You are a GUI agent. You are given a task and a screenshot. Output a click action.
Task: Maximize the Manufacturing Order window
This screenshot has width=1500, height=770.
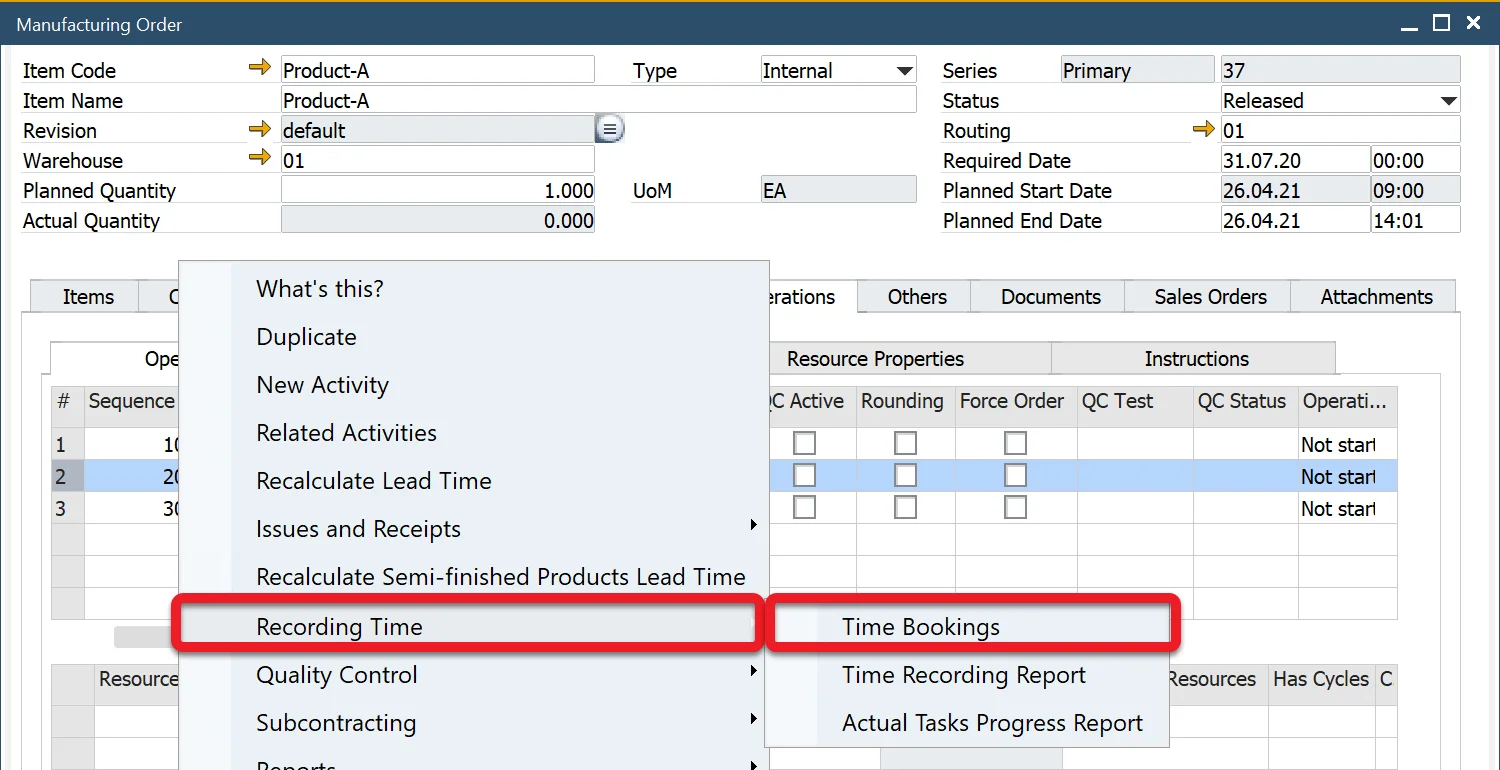click(1441, 23)
